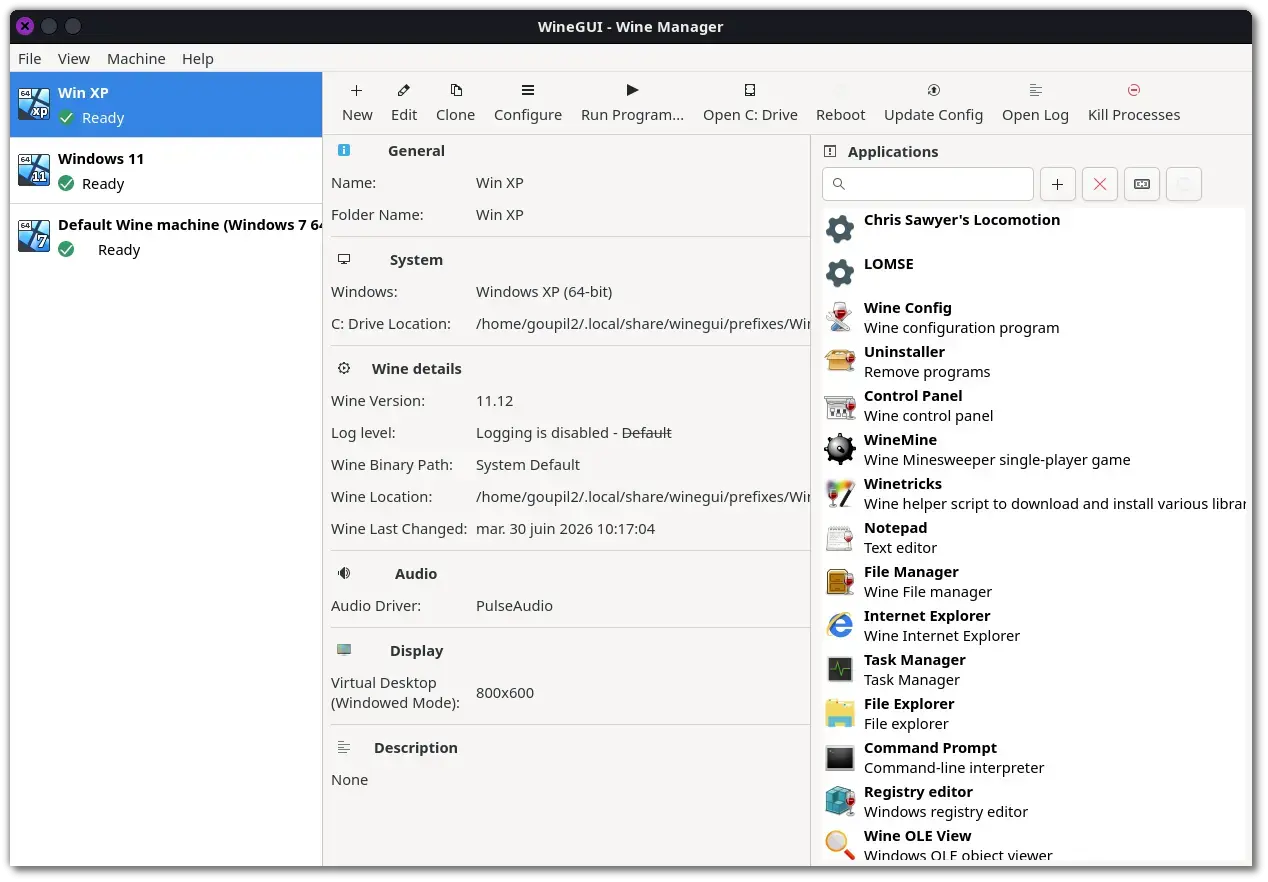The height and width of the screenshot is (882, 1268).
Task: Click the File Explorer folder icon
Action: [840, 713]
